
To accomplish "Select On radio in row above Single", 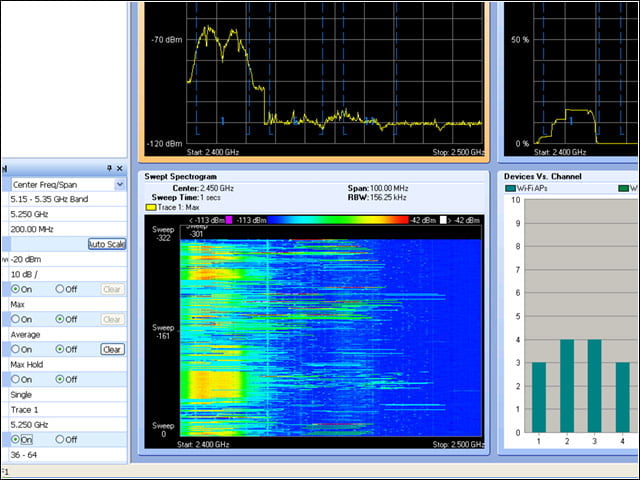I will (16, 379).
